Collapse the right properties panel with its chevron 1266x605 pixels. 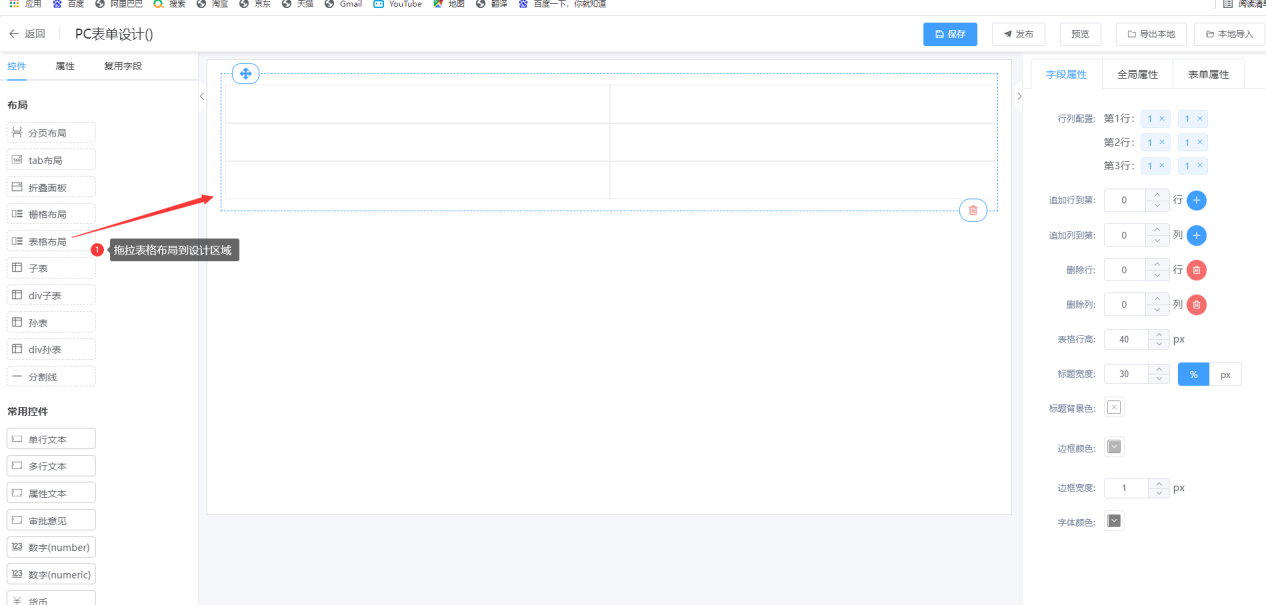(x=1019, y=96)
